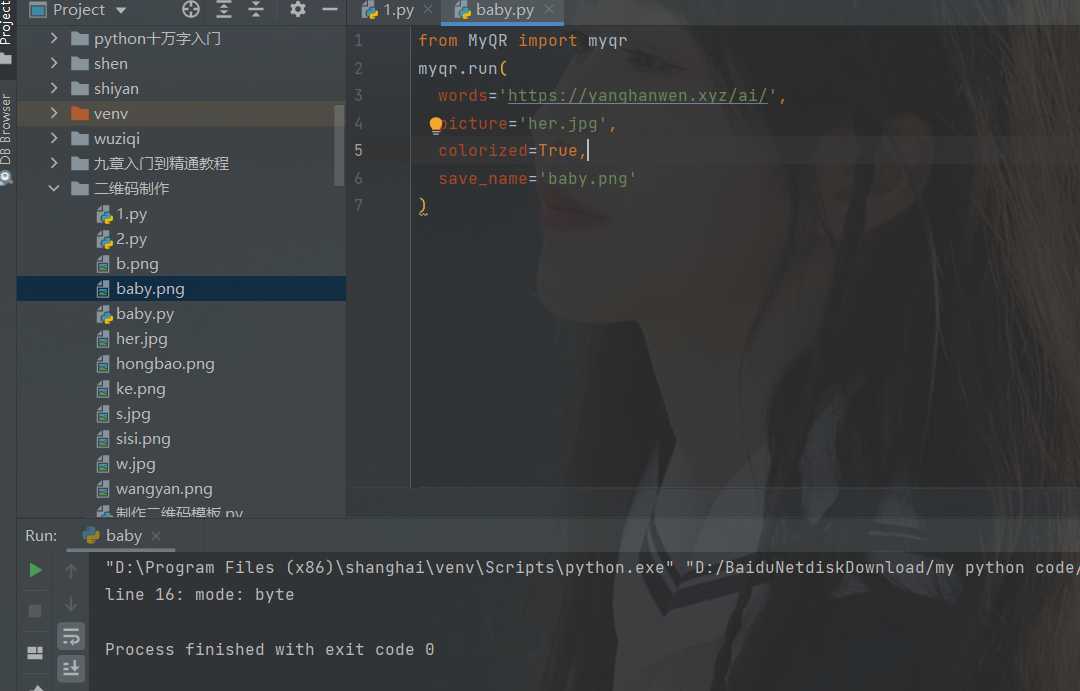Select sisi.png file in tree
The height and width of the screenshot is (691, 1080).
pos(143,439)
